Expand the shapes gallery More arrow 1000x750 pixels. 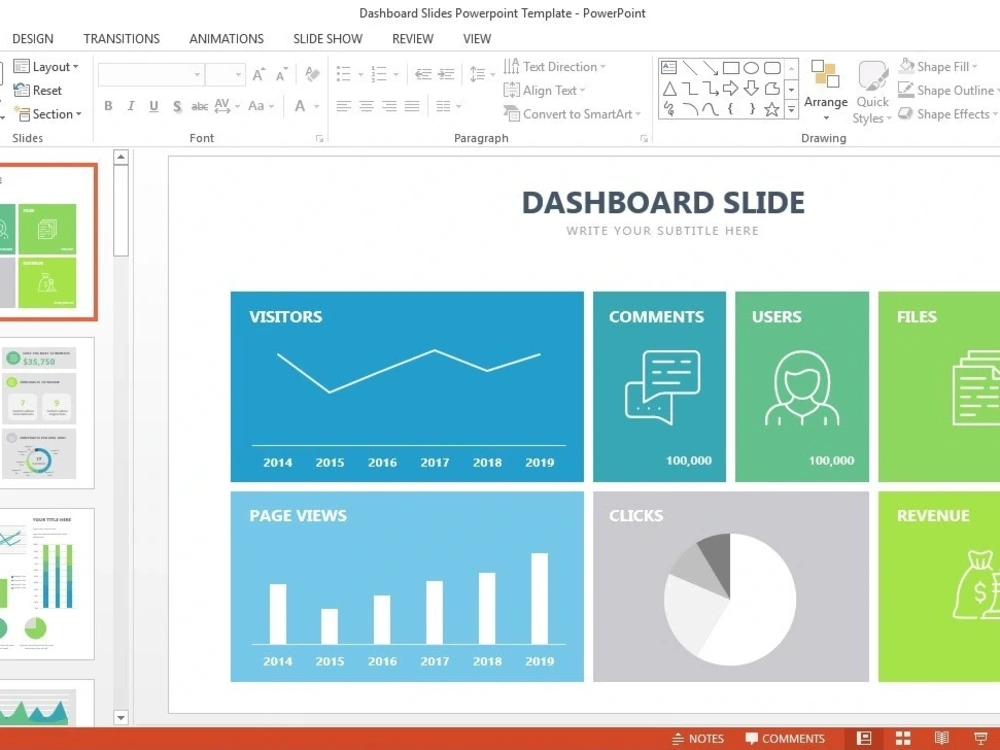click(x=791, y=110)
